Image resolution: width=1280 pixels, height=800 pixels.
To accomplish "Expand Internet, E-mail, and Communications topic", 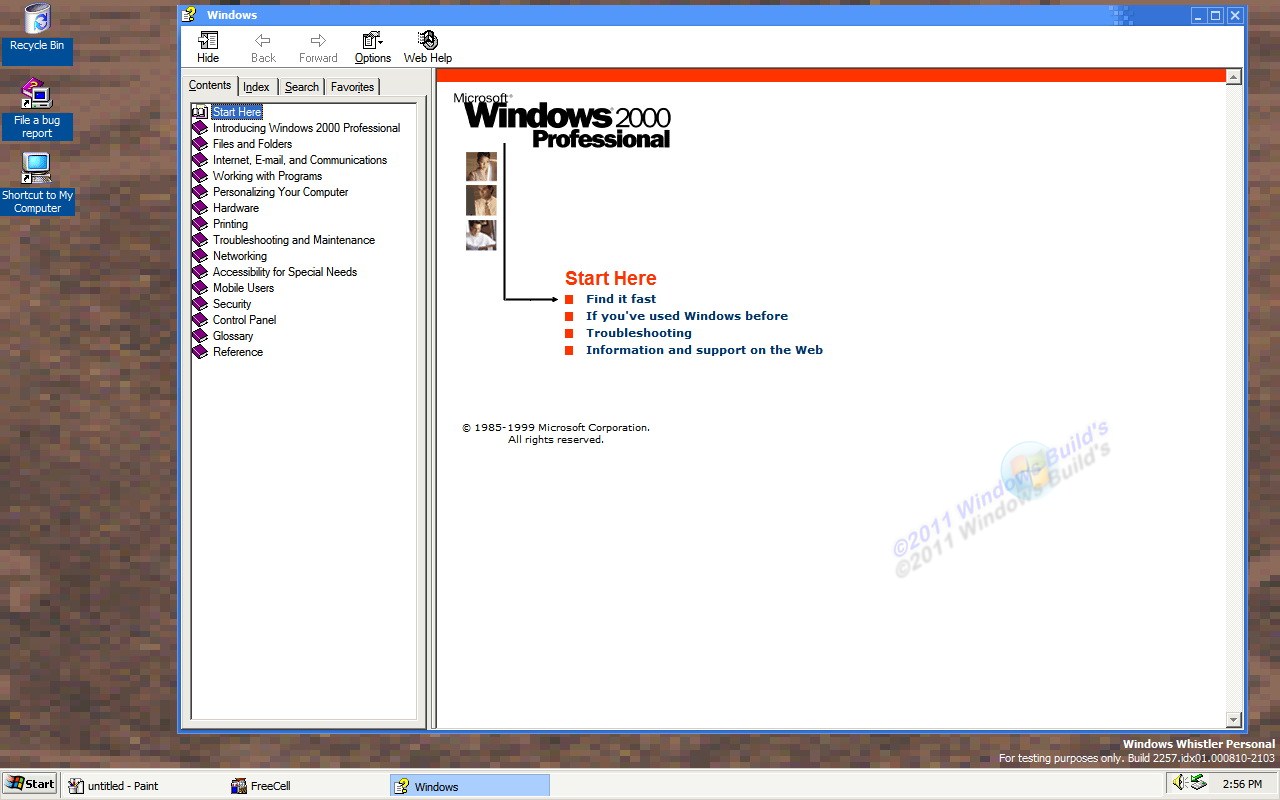I will pos(300,160).
